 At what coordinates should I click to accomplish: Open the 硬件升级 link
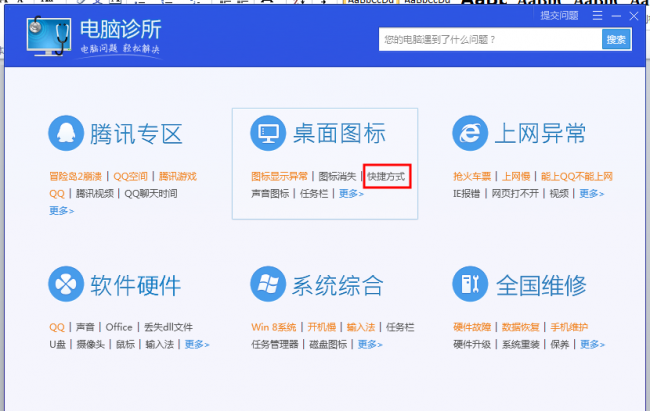472,344
